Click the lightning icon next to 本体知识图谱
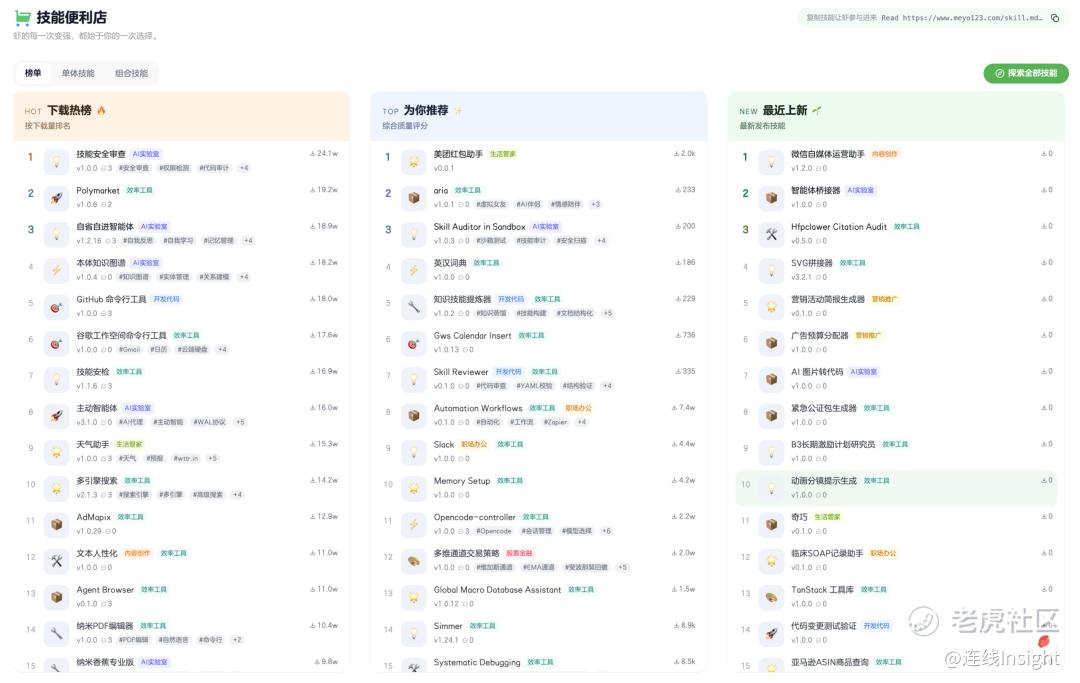The height and width of the screenshot is (683, 1080). (56, 270)
